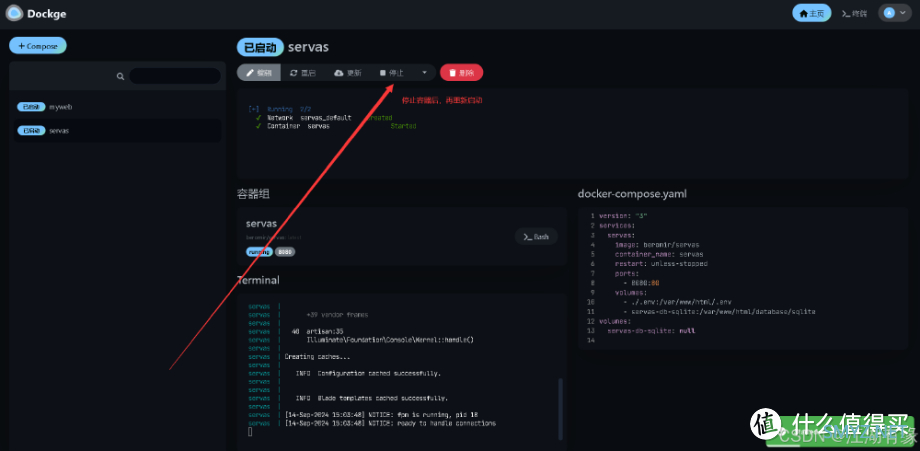This screenshot has width=920, height=451.
Task: Click the 'container_name: servas' yaml line
Action: 659,254
